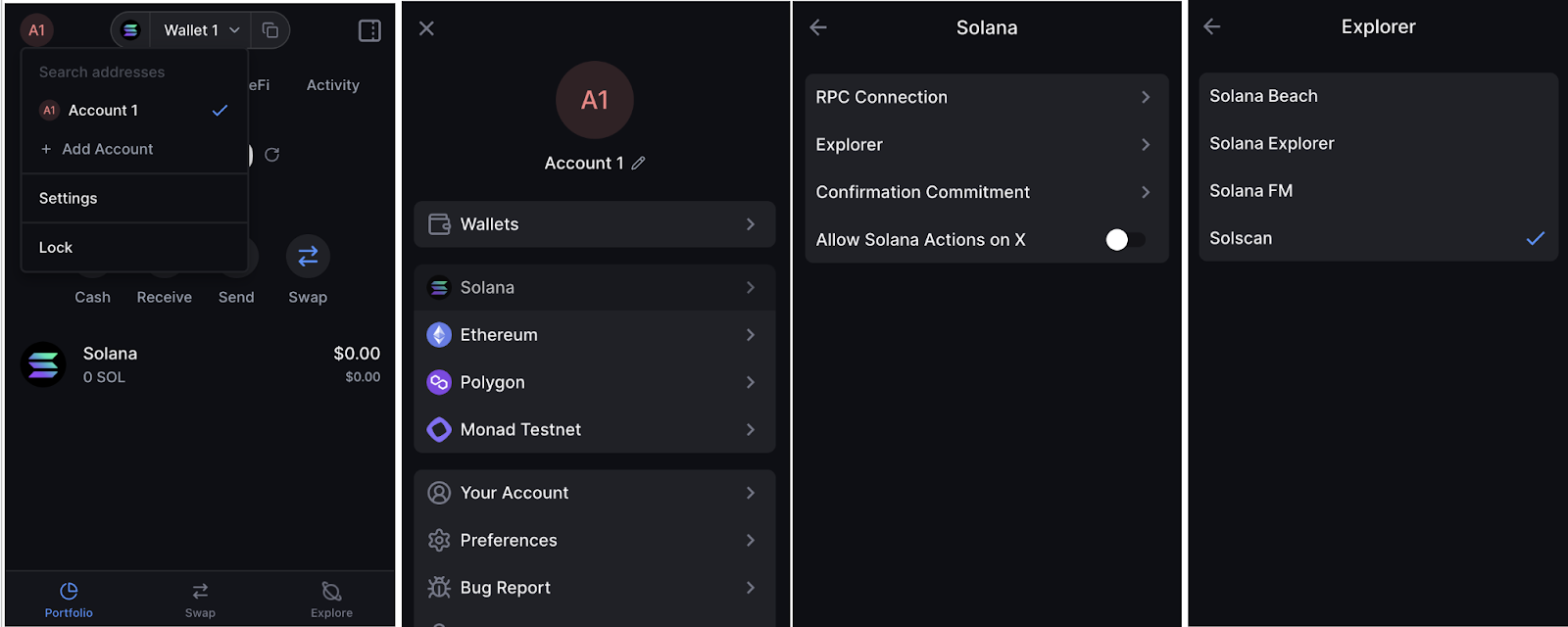
Task: Click the gear icon beside Preferences
Action: pos(439,540)
